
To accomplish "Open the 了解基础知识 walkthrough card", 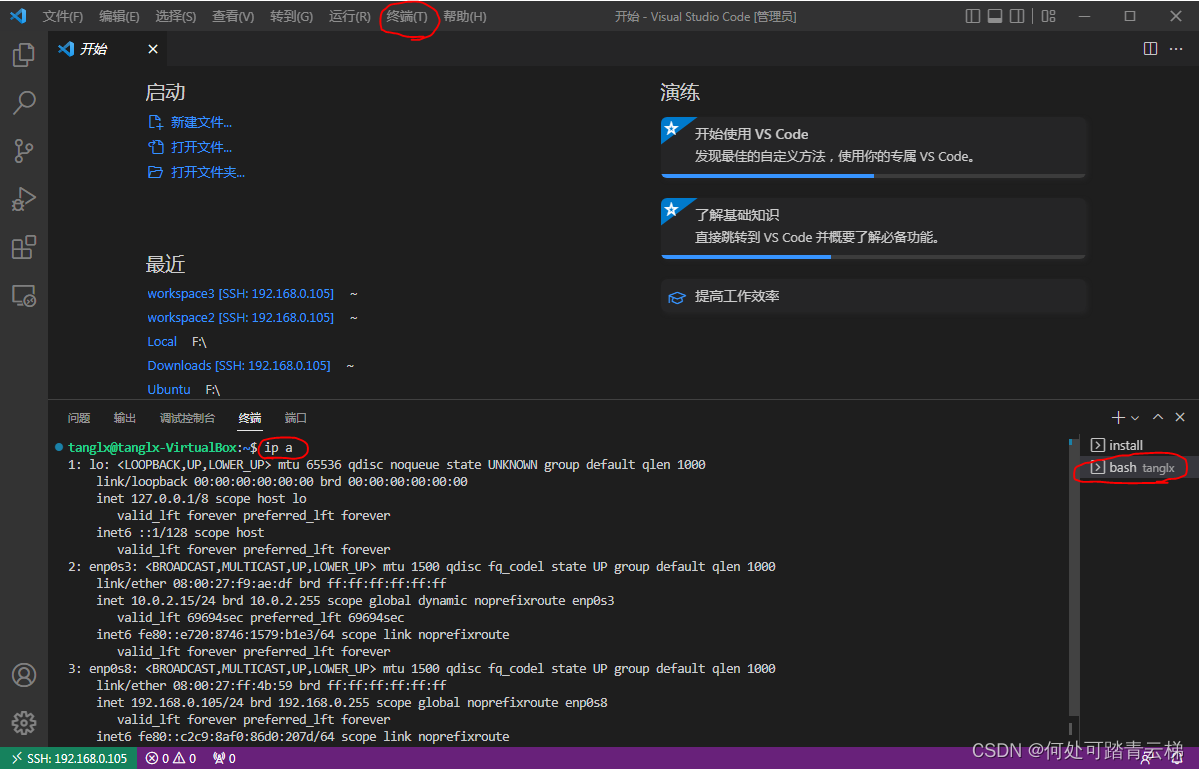I will click(873, 229).
